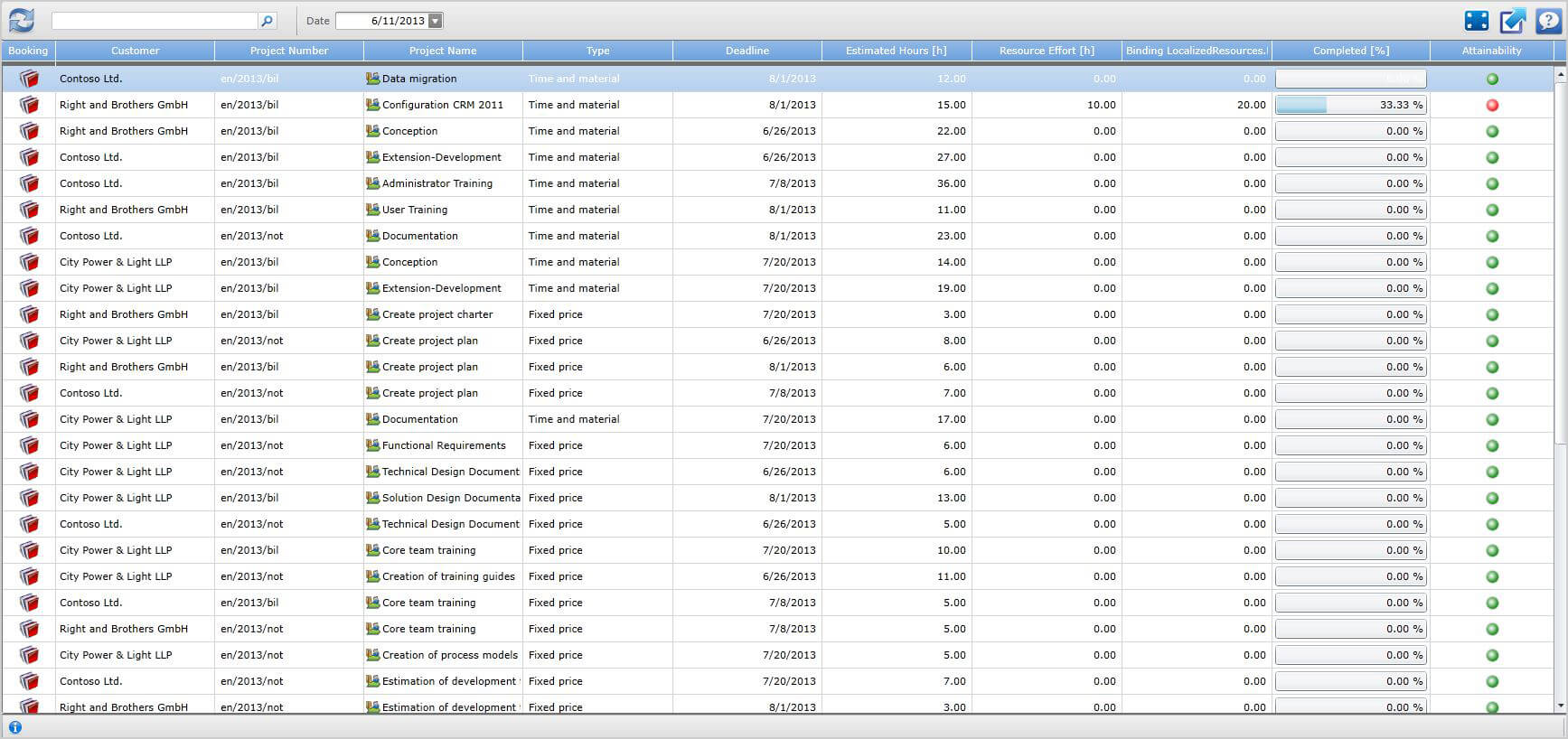Click the Solution Design Documenta cell
This screenshot has width=1568, height=739.
(451, 498)
